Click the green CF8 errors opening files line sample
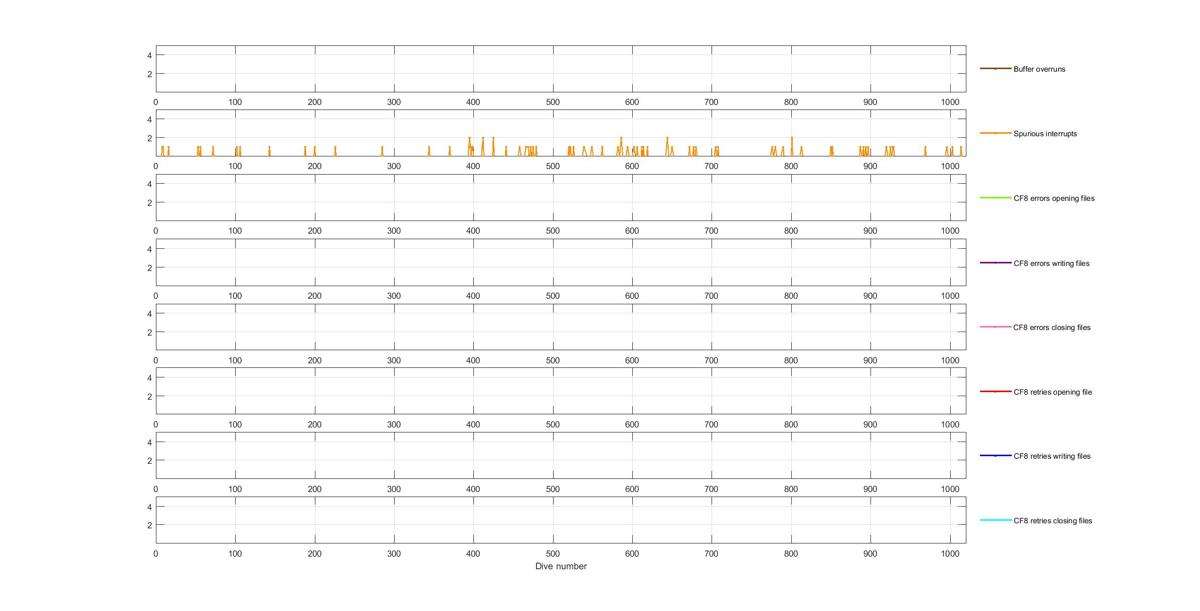The height and width of the screenshot is (611, 1200). click(x=996, y=198)
